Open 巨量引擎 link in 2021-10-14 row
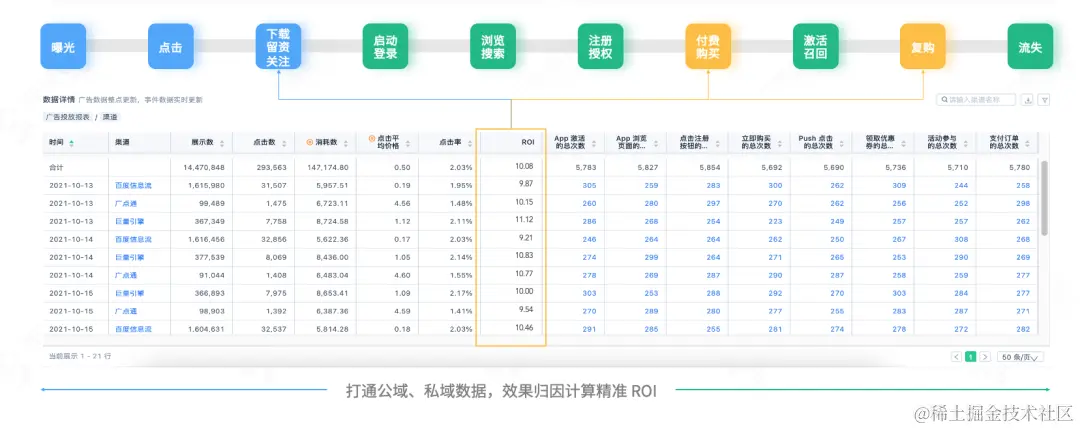The image size is (1080, 430). tap(129, 257)
